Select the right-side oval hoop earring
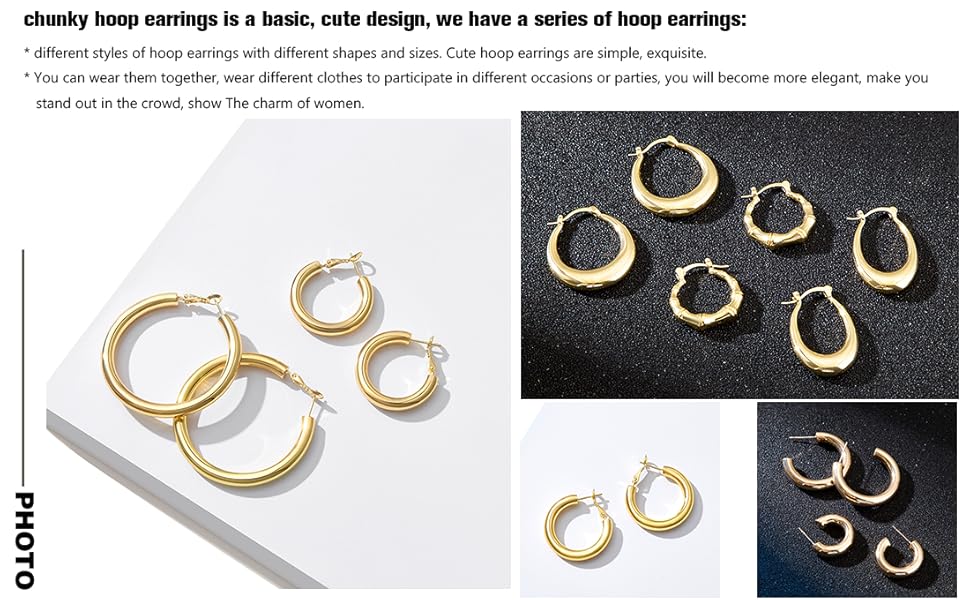The width and height of the screenshot is (970, 600). coord(885,251)
